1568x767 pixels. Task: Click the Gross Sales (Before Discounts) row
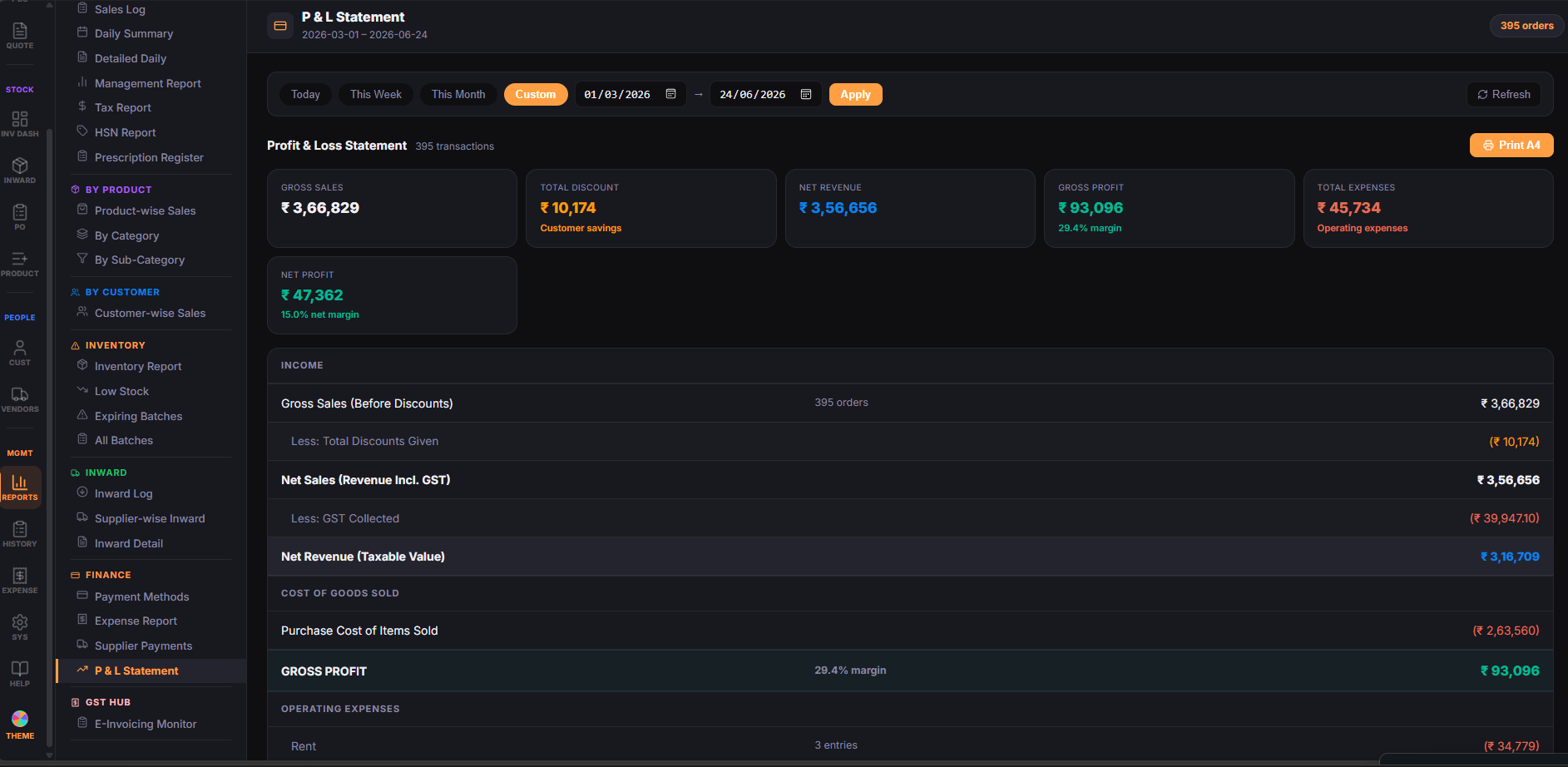pos(910,403)
